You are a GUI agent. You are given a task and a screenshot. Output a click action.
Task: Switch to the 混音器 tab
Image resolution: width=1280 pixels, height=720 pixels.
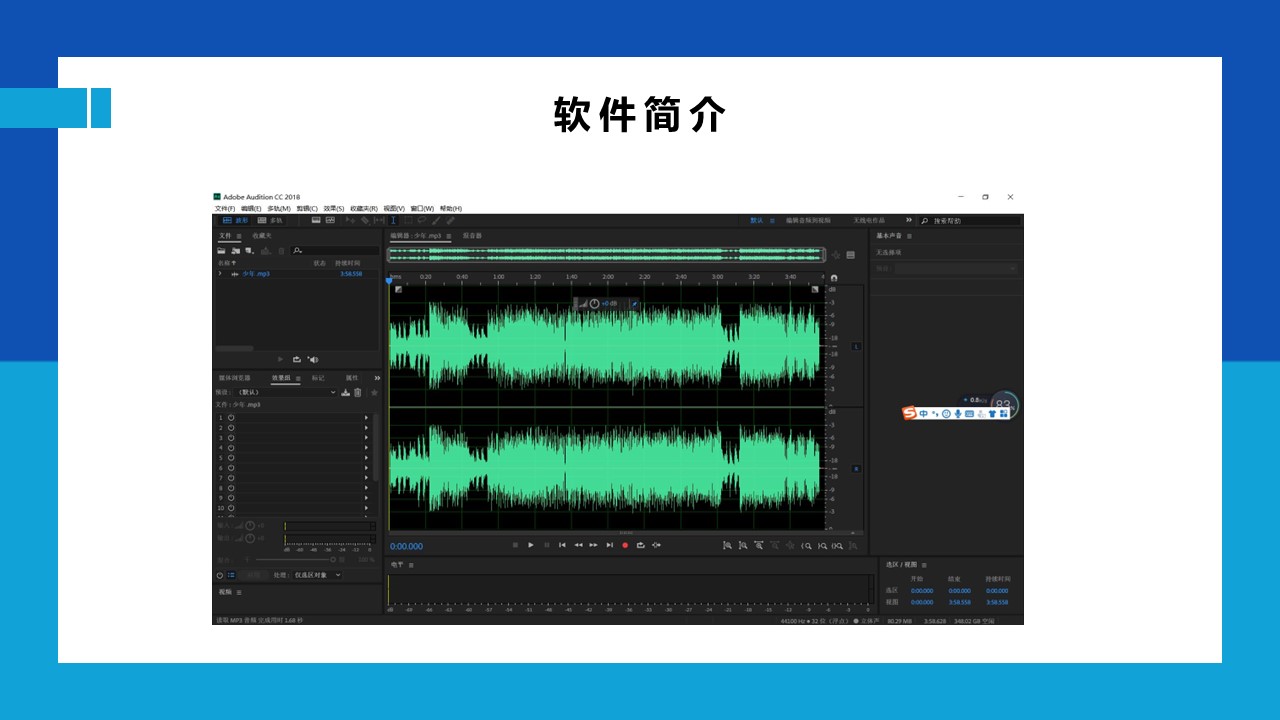click(x=471, y=236)
